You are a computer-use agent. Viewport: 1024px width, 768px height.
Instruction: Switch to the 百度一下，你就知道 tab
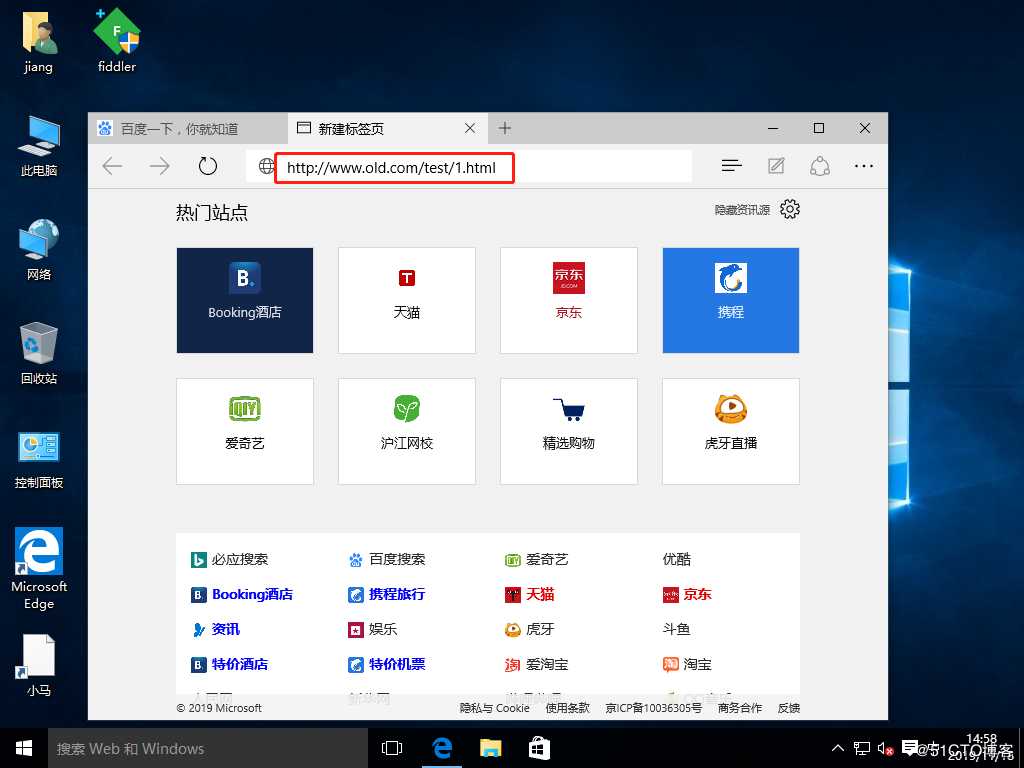coord(187,128)
